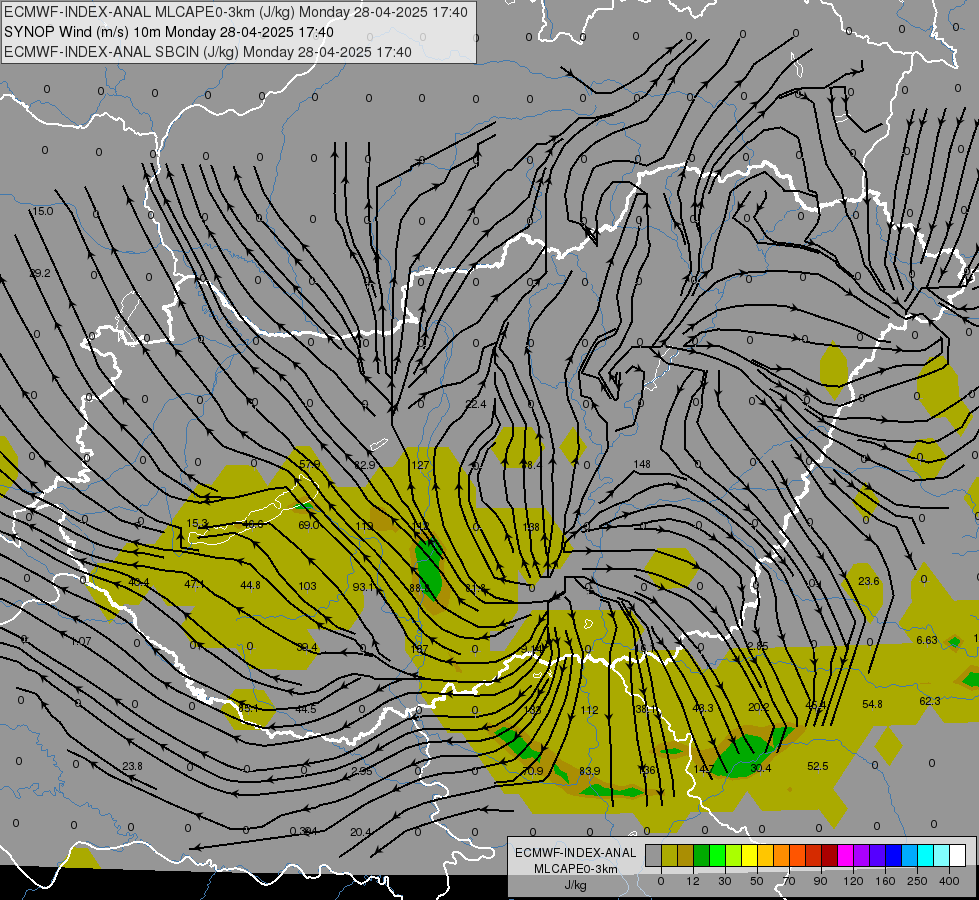
Task: Click the map value 40.4
Action: tap(139, 583)
